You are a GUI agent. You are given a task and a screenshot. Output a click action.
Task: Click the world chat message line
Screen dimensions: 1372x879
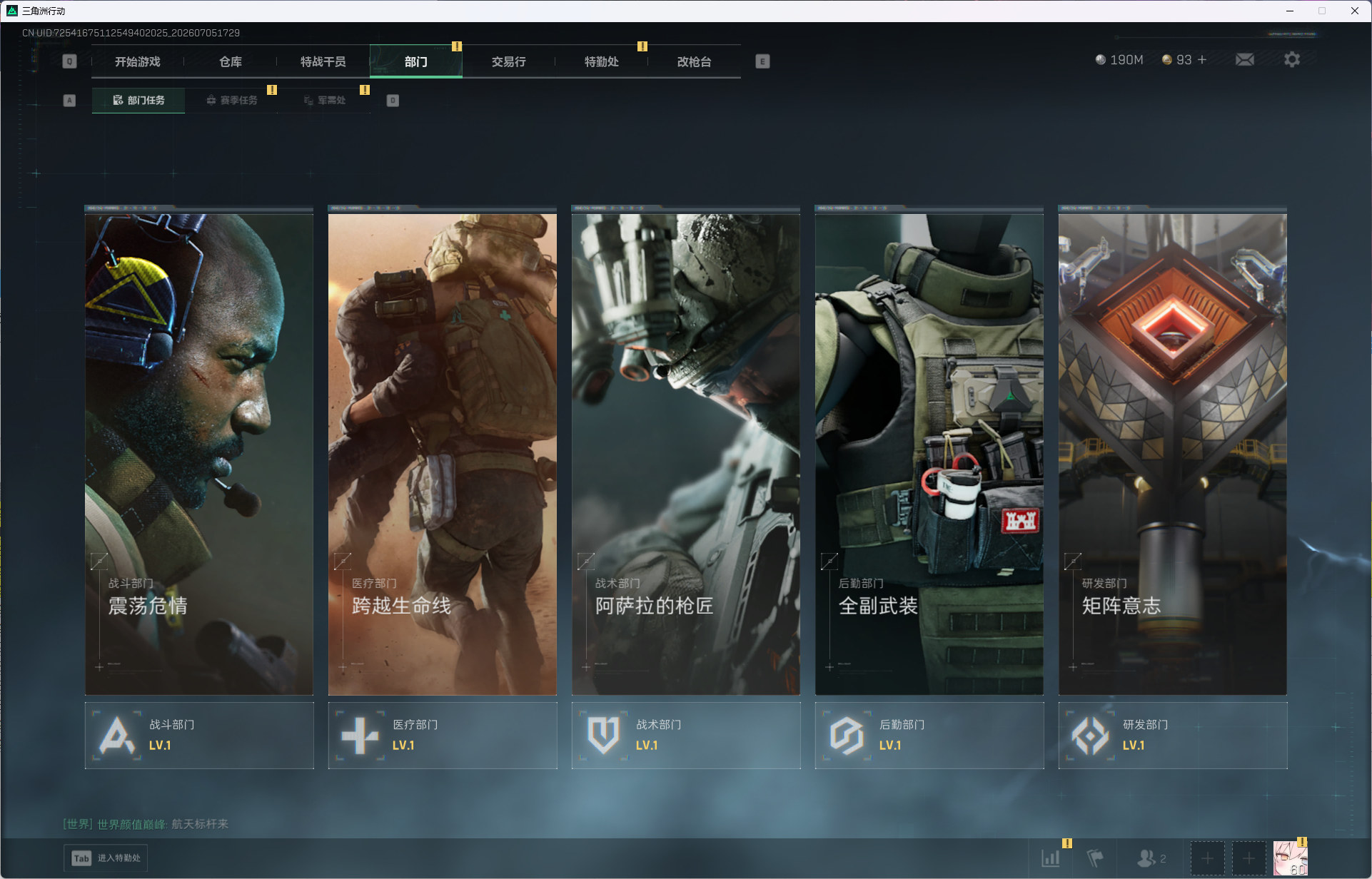click(146, 824)
